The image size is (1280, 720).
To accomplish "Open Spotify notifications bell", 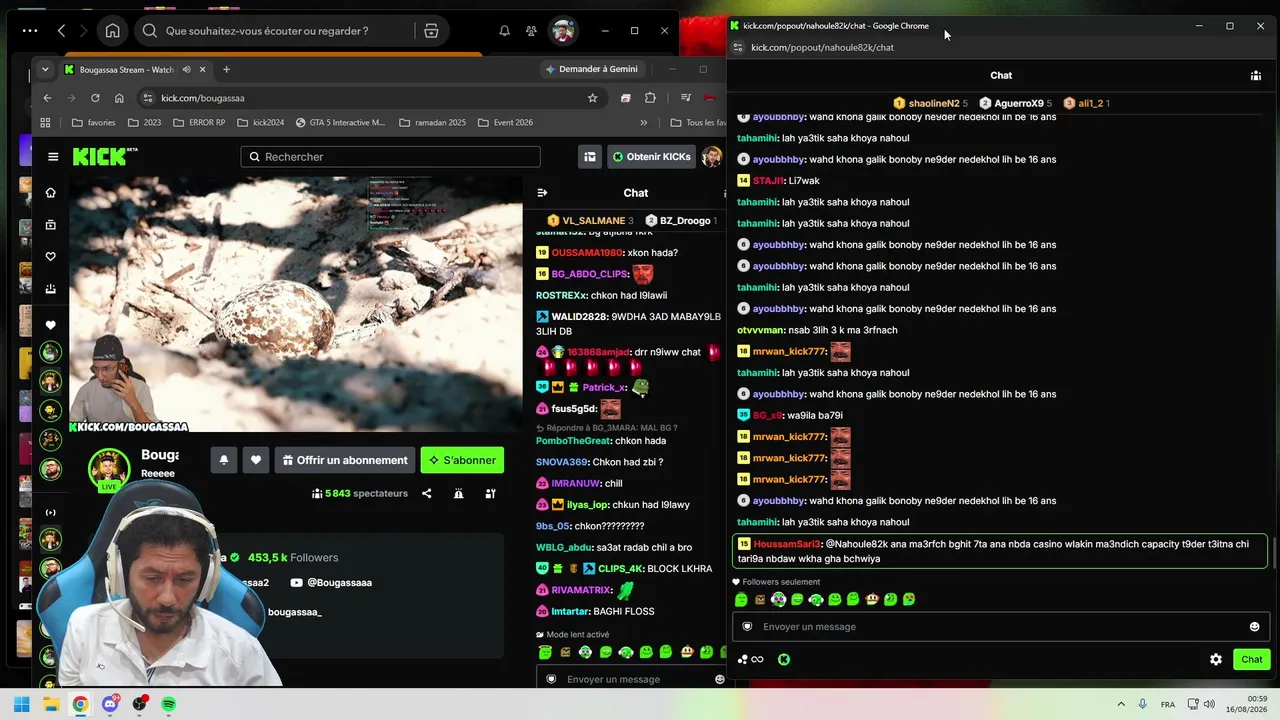I will [x=505, y=31].
